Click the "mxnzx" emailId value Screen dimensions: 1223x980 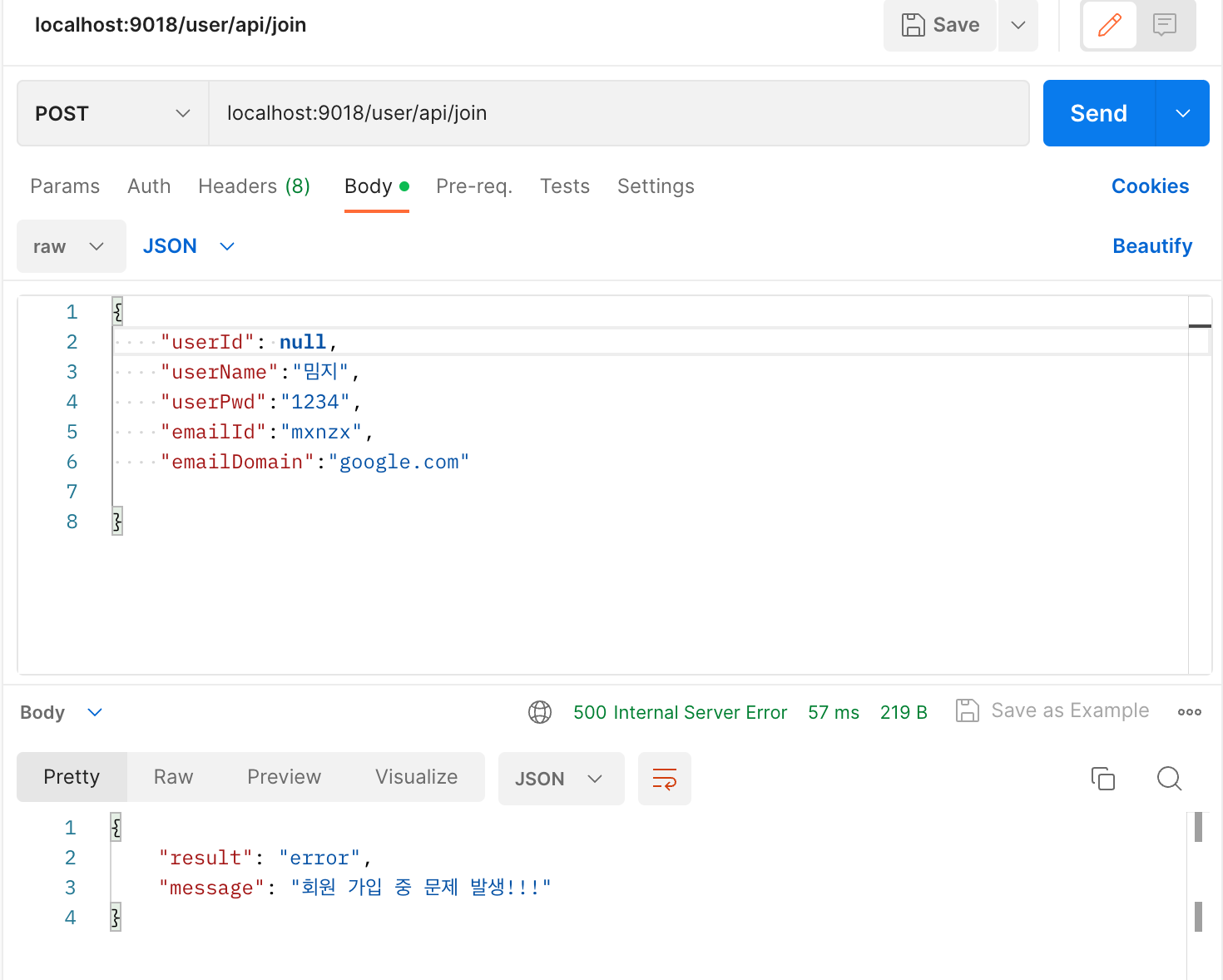[x=321, y=432]
